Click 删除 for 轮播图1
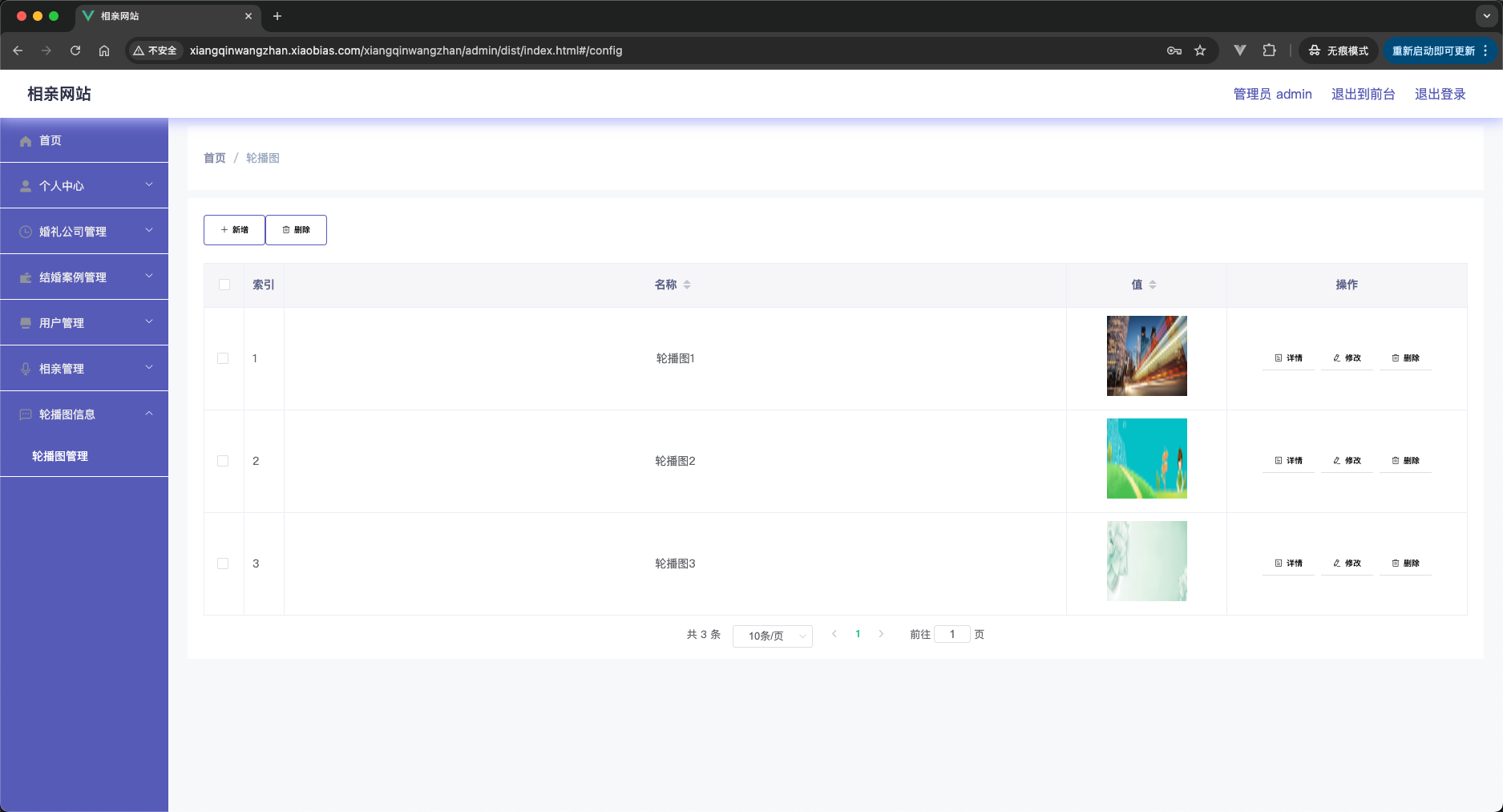Image resolution: width=1503 pixels, height=812 pixels. [x=1405, y=358]
